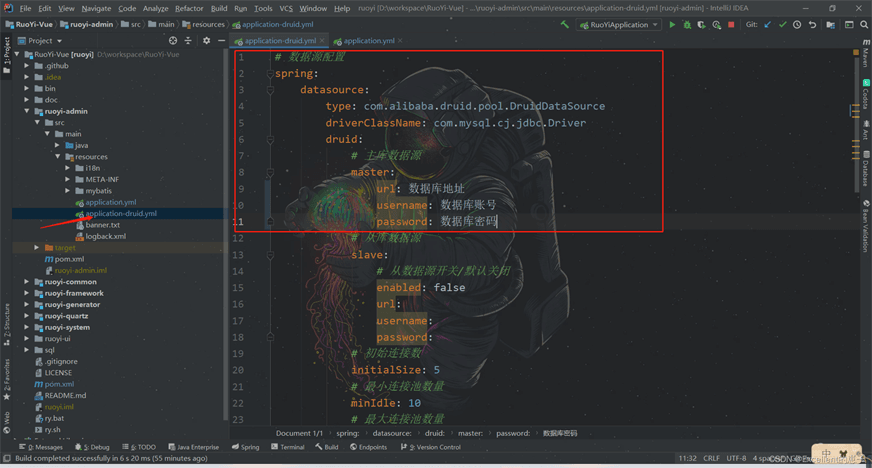Show Git history clock icon
The height and width of the screenshot is (468, 872).
tap(797, 24)
